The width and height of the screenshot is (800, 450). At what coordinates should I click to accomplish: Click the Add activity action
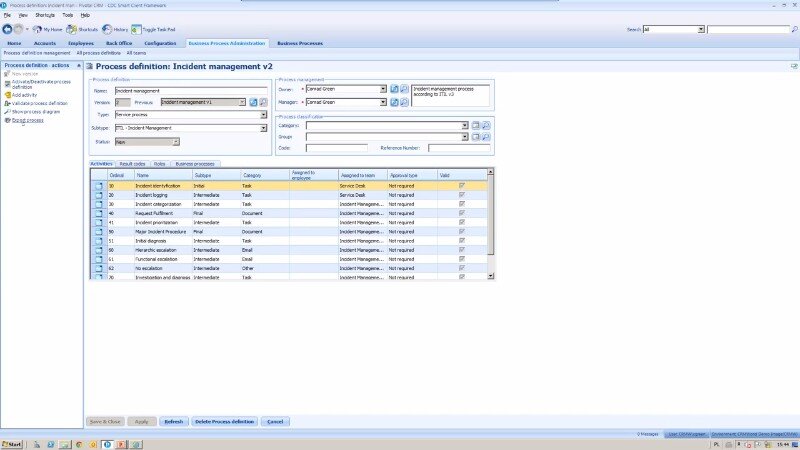(25, 95)
